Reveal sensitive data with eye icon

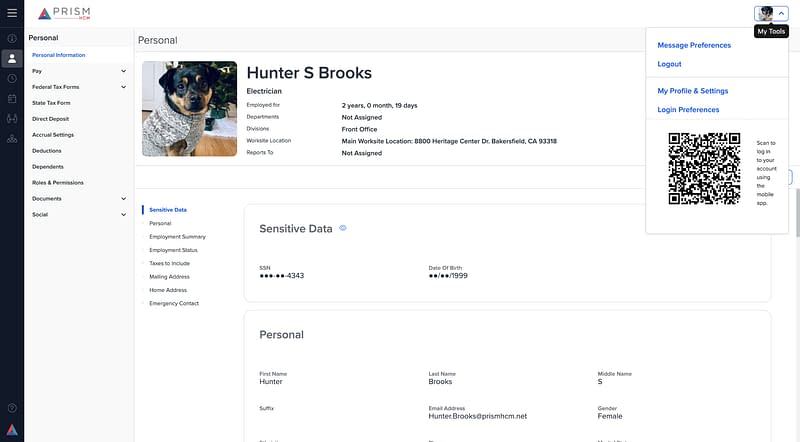coord(342,228)
